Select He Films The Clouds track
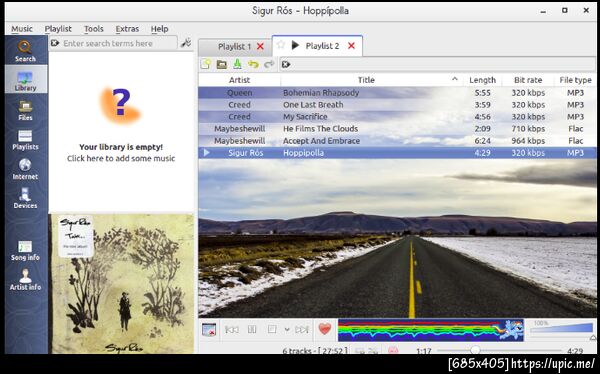This screenshot has height=374, width=600. [397, 129]
